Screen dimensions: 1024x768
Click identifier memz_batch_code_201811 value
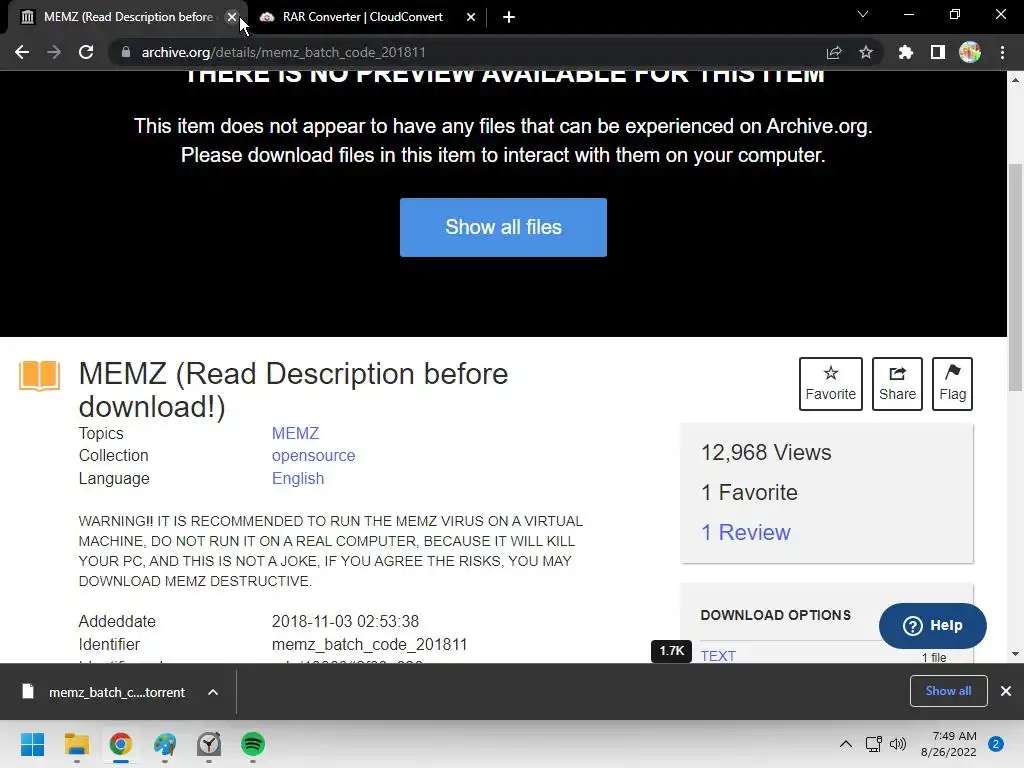pyautogui.click(x=370, y=645)
